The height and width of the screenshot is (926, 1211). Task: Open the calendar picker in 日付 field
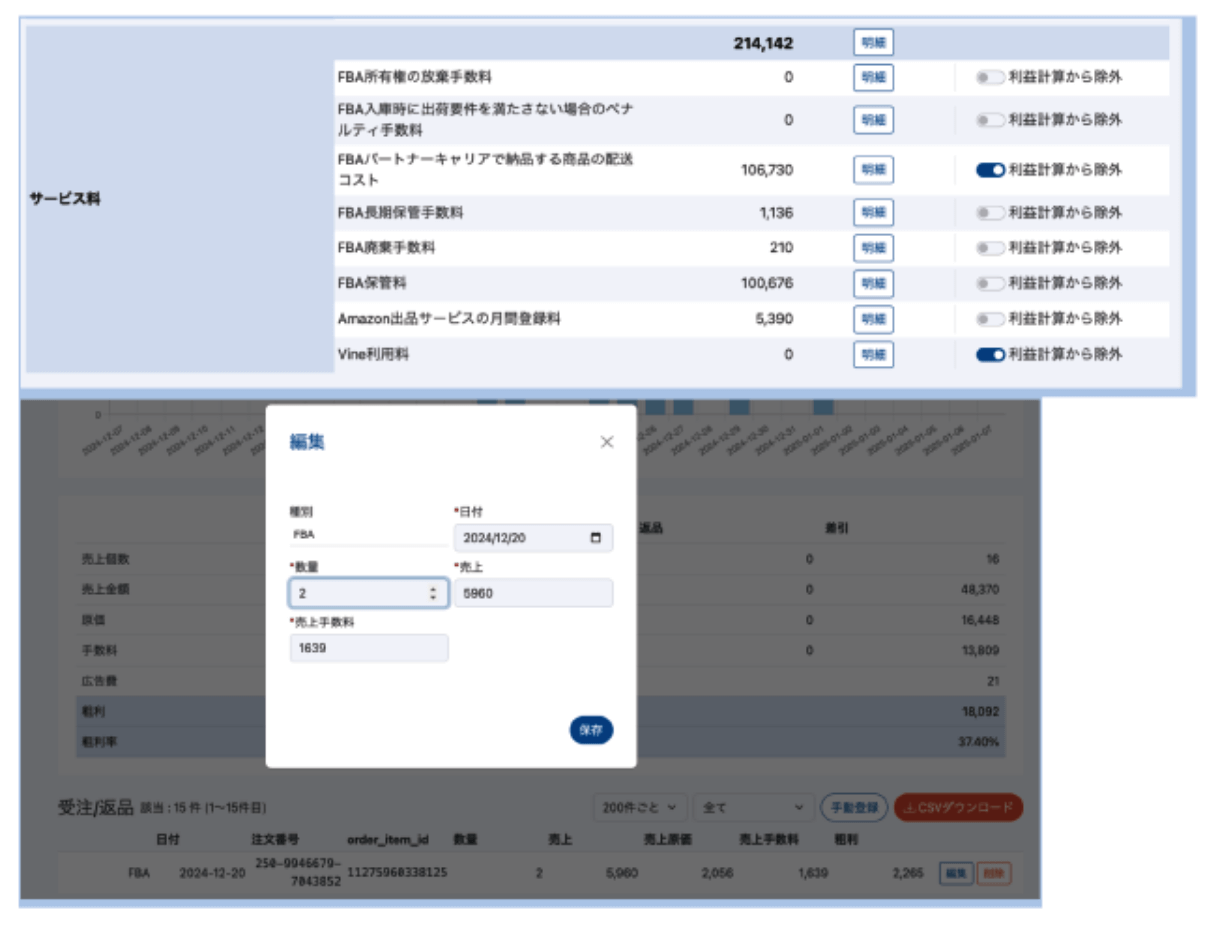click(596, 538)
